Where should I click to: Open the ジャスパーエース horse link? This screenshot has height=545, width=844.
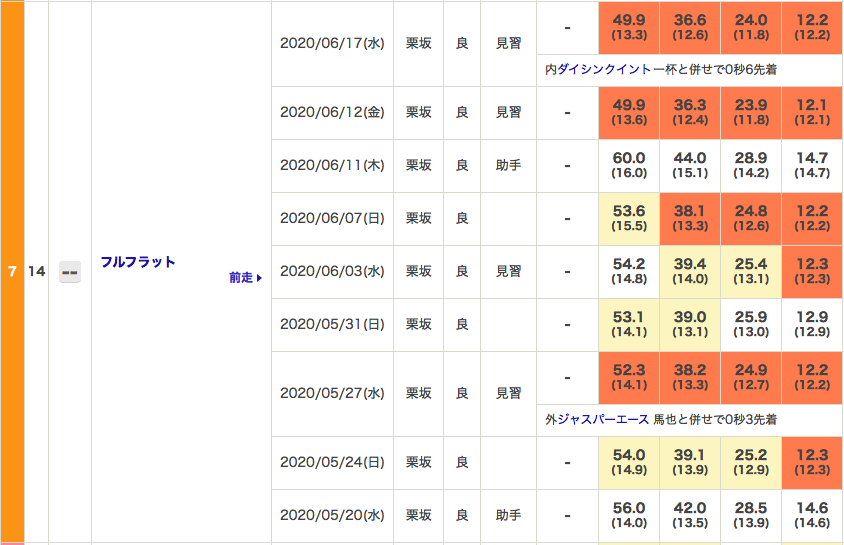(x=603, y=420)
